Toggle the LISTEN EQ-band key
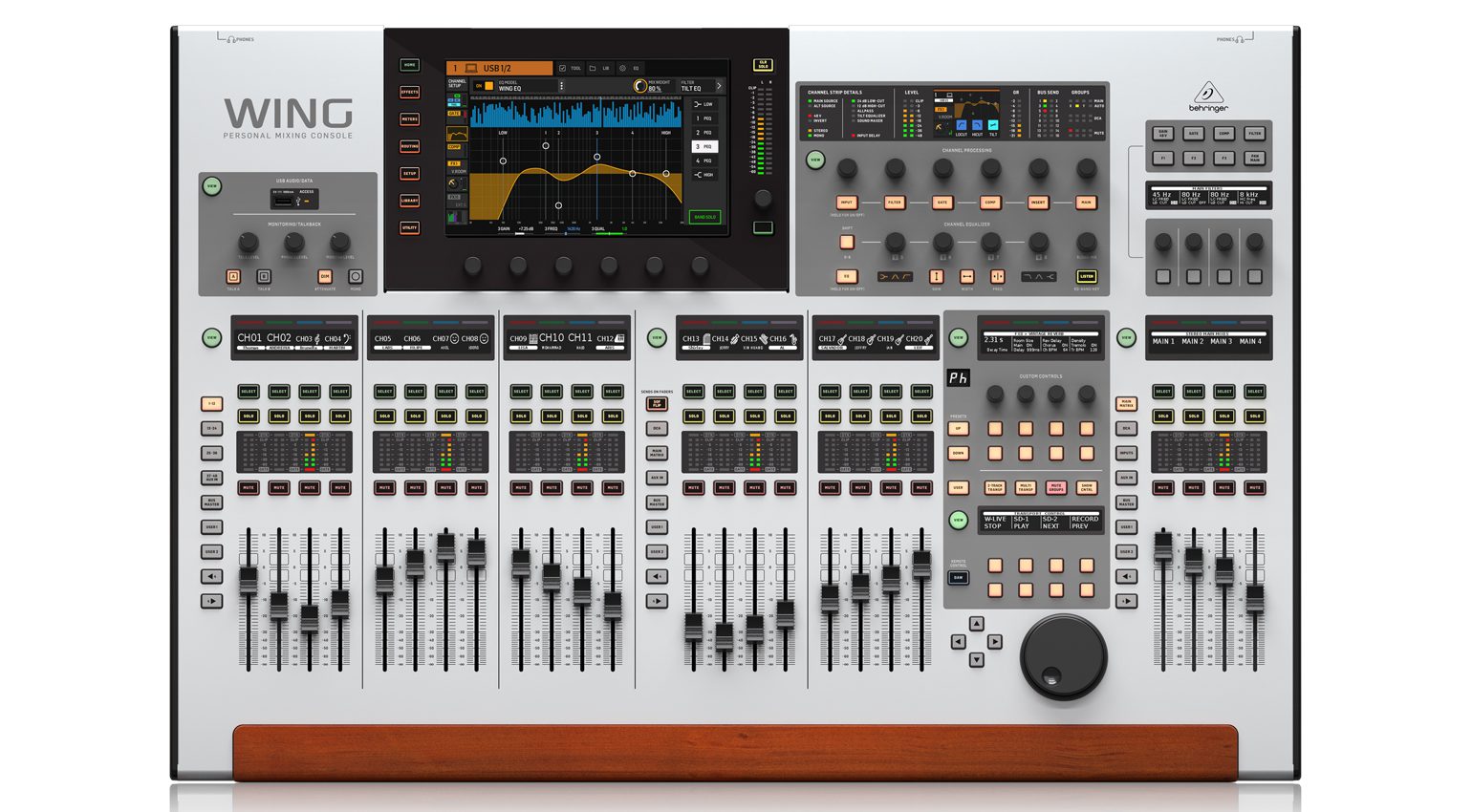Viewport: 1472px width, 812px height. [1086, 276]
